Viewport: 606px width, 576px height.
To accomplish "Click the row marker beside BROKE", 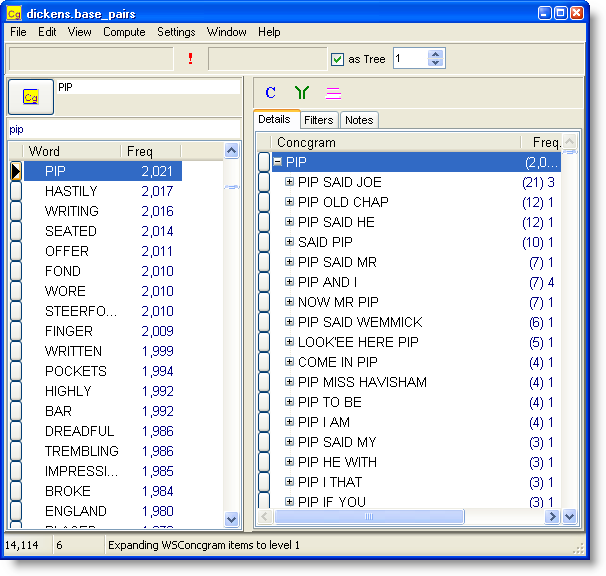I will point(16,491).
